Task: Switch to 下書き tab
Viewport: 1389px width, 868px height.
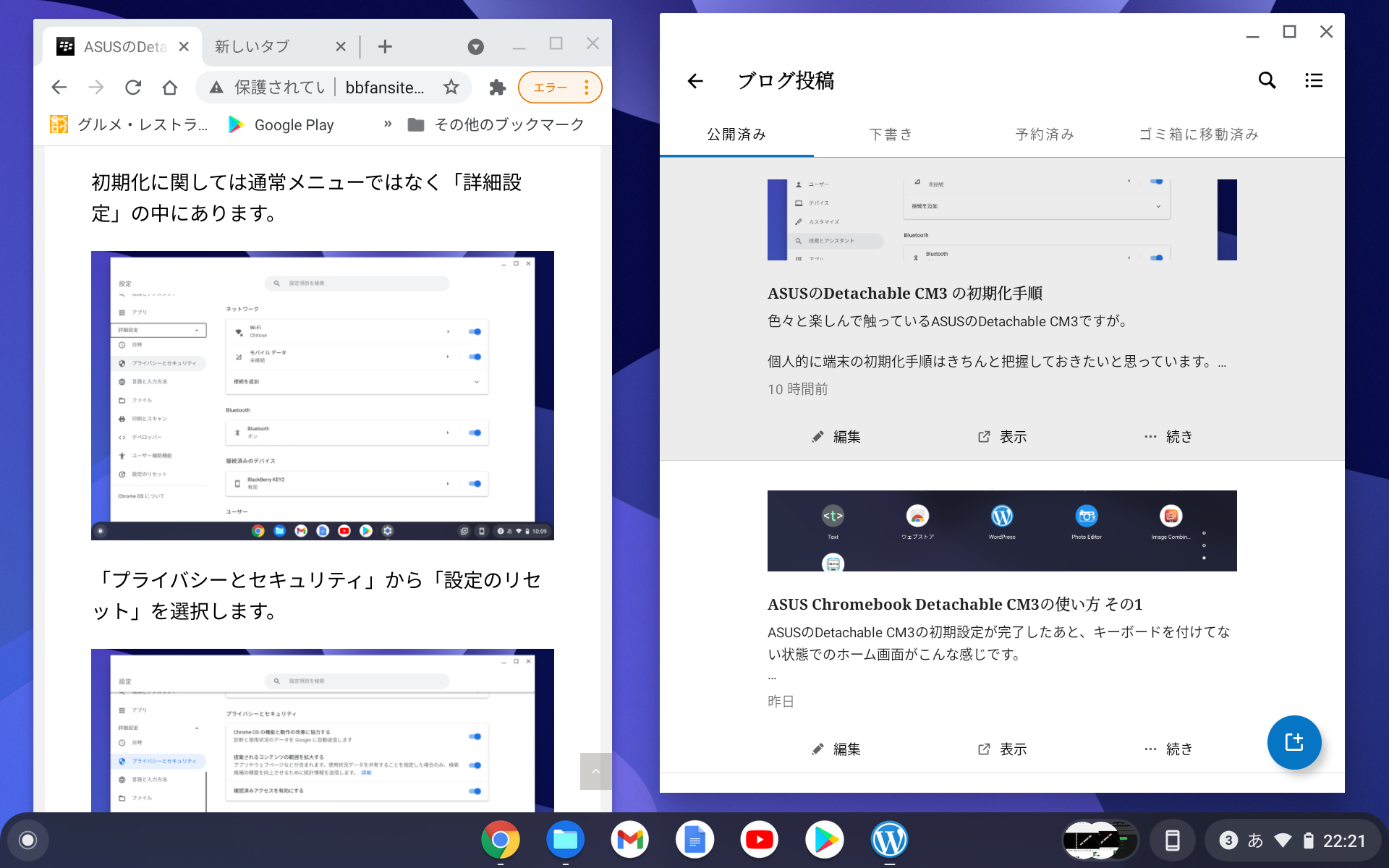Action: point(891,135)
